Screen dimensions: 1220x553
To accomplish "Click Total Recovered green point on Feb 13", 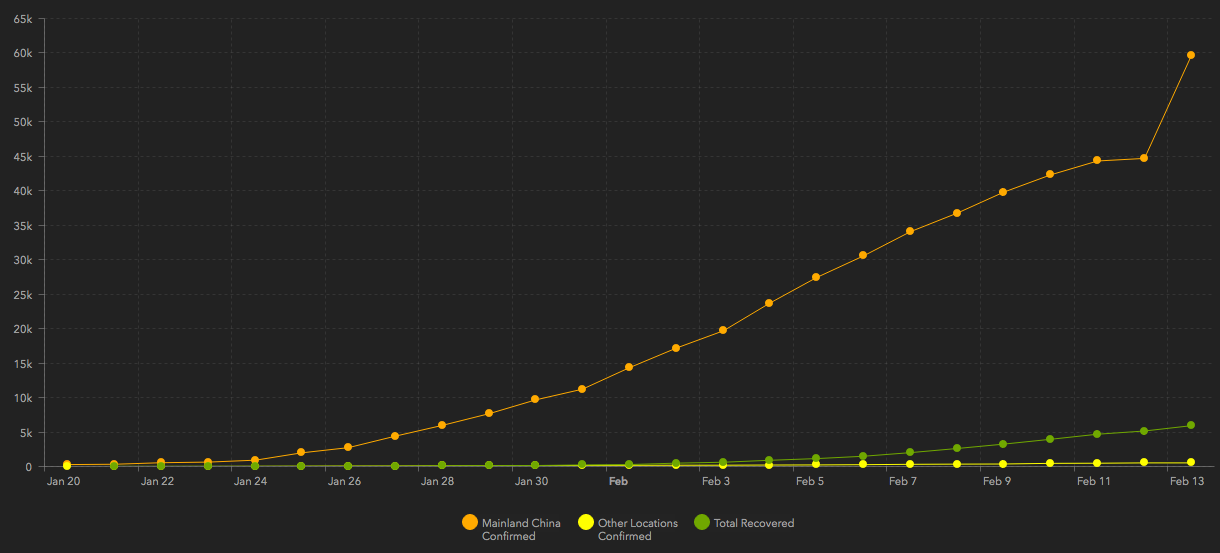I will [1190, 425].
